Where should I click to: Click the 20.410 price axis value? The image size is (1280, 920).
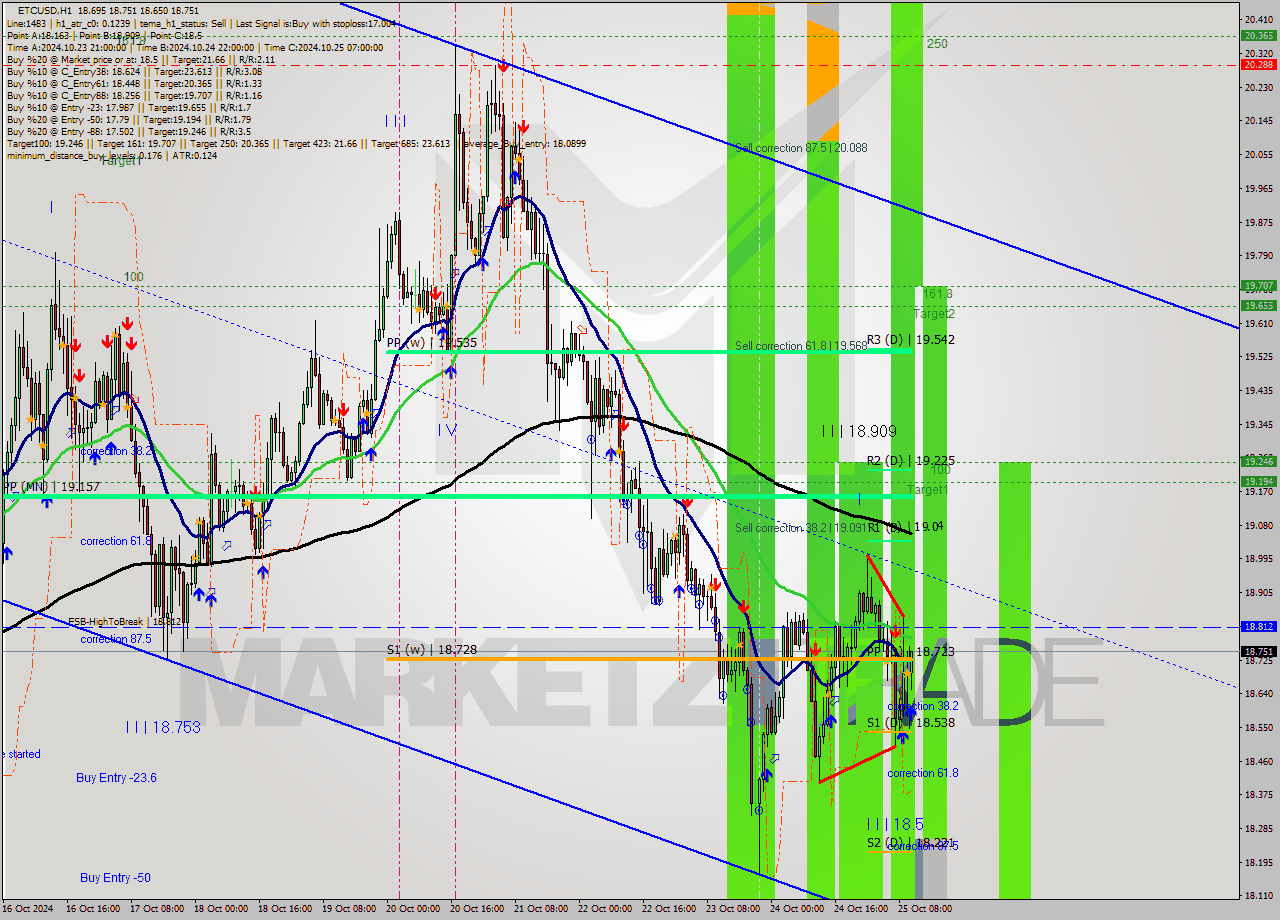1257,20
